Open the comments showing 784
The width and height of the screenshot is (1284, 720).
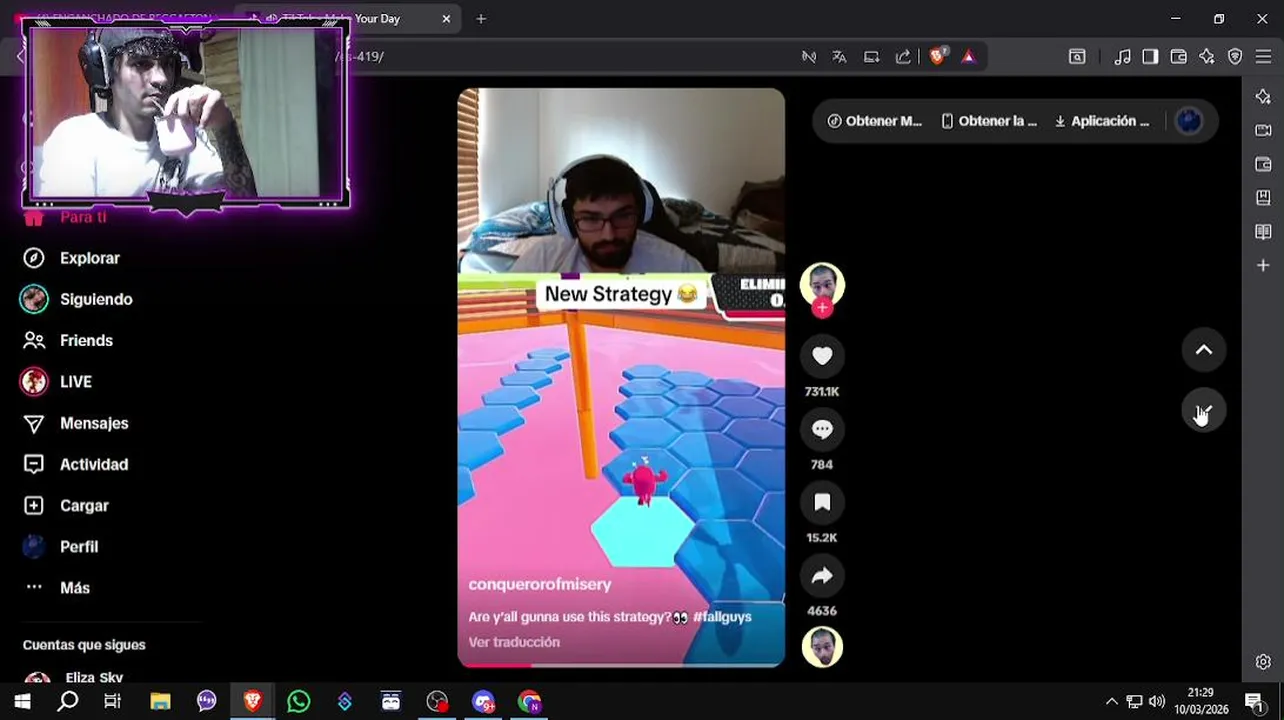pyautogui.click(x=822, y=429)
